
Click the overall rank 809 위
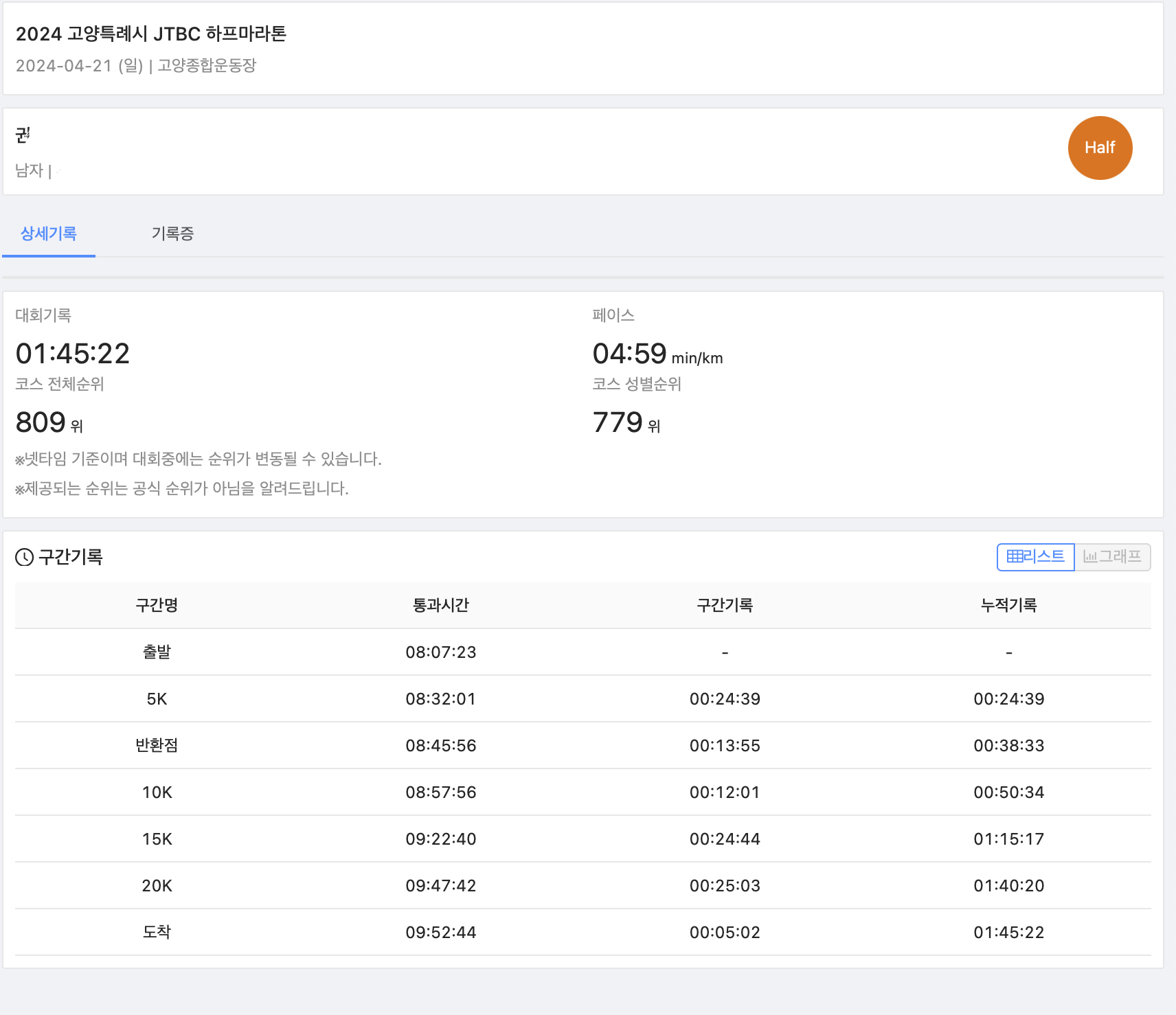coord(49,422)
